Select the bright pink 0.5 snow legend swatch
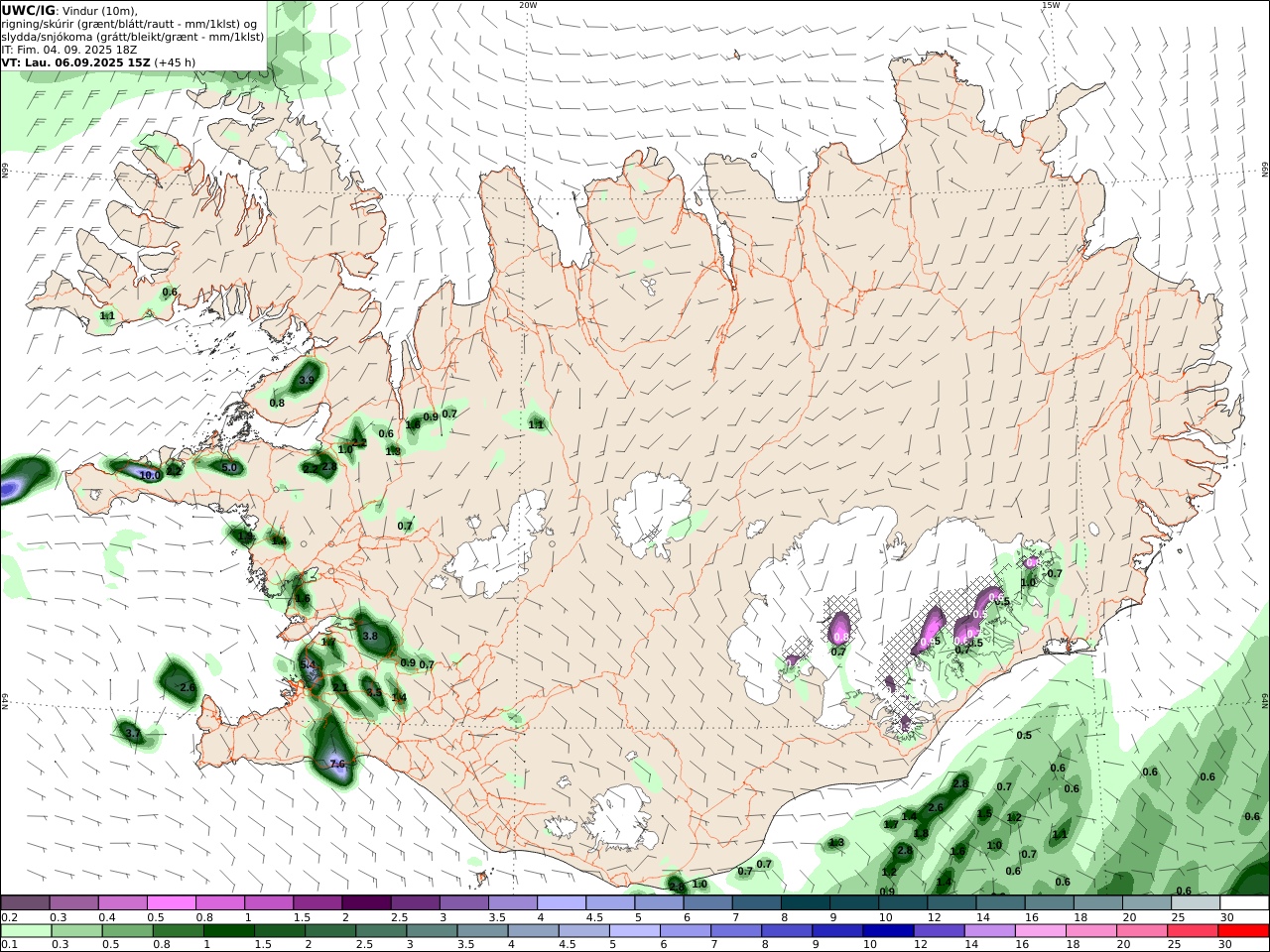The image size is (1270, 952). [x=172, y=903]
